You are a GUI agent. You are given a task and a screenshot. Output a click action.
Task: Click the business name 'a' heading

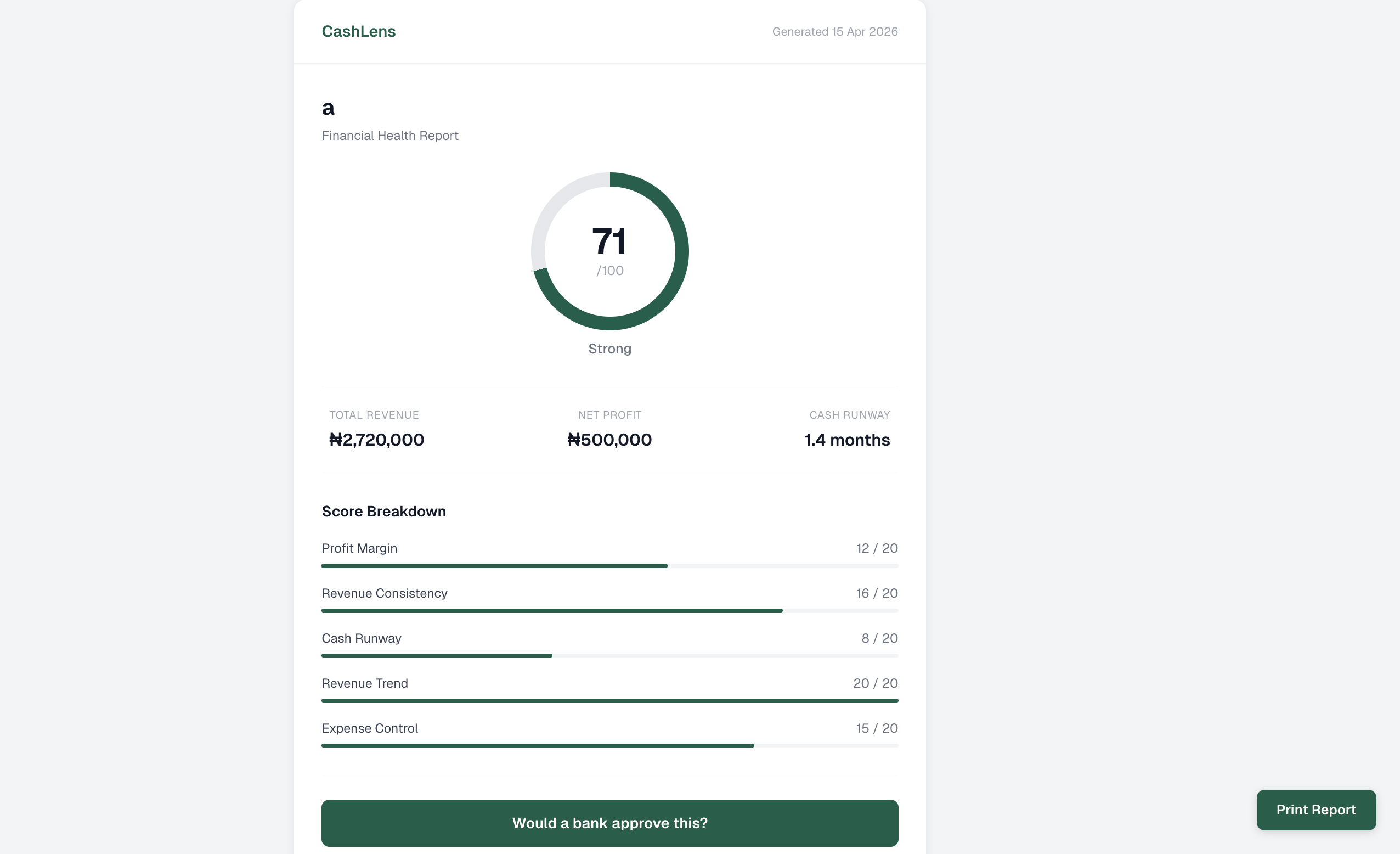(x=329, y=108)
